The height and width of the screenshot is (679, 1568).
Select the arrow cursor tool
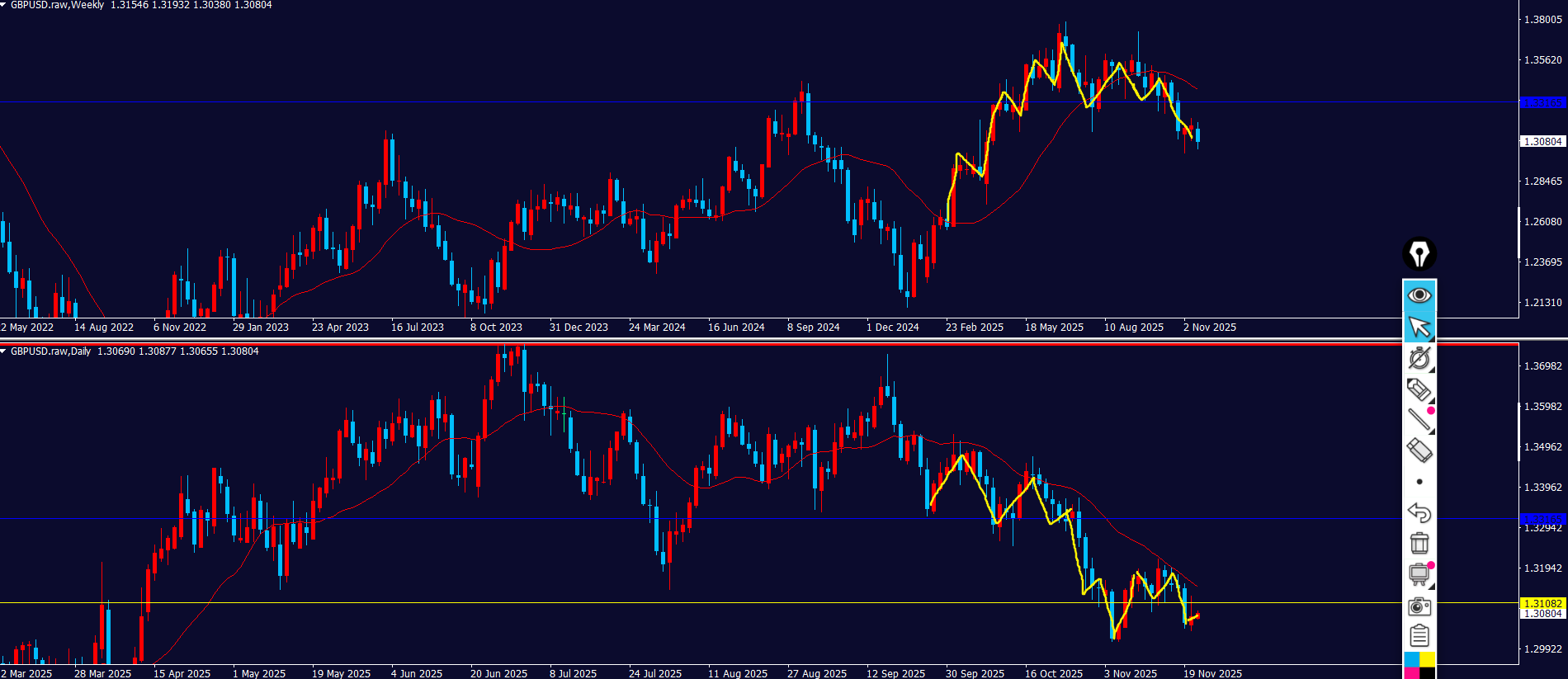pos(1419,327)
